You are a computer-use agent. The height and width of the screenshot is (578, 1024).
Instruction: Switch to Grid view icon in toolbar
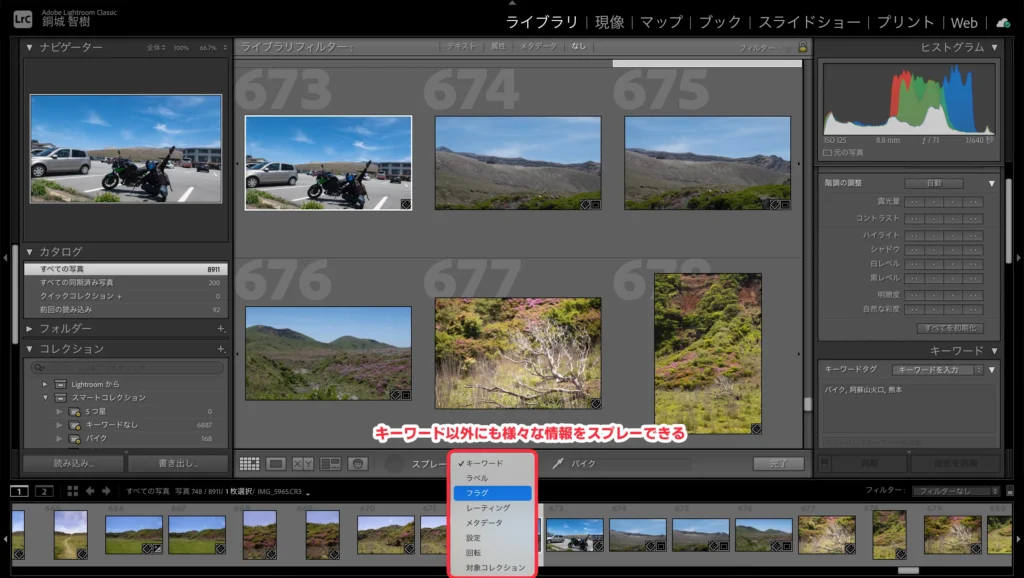(x=250, y=464)
